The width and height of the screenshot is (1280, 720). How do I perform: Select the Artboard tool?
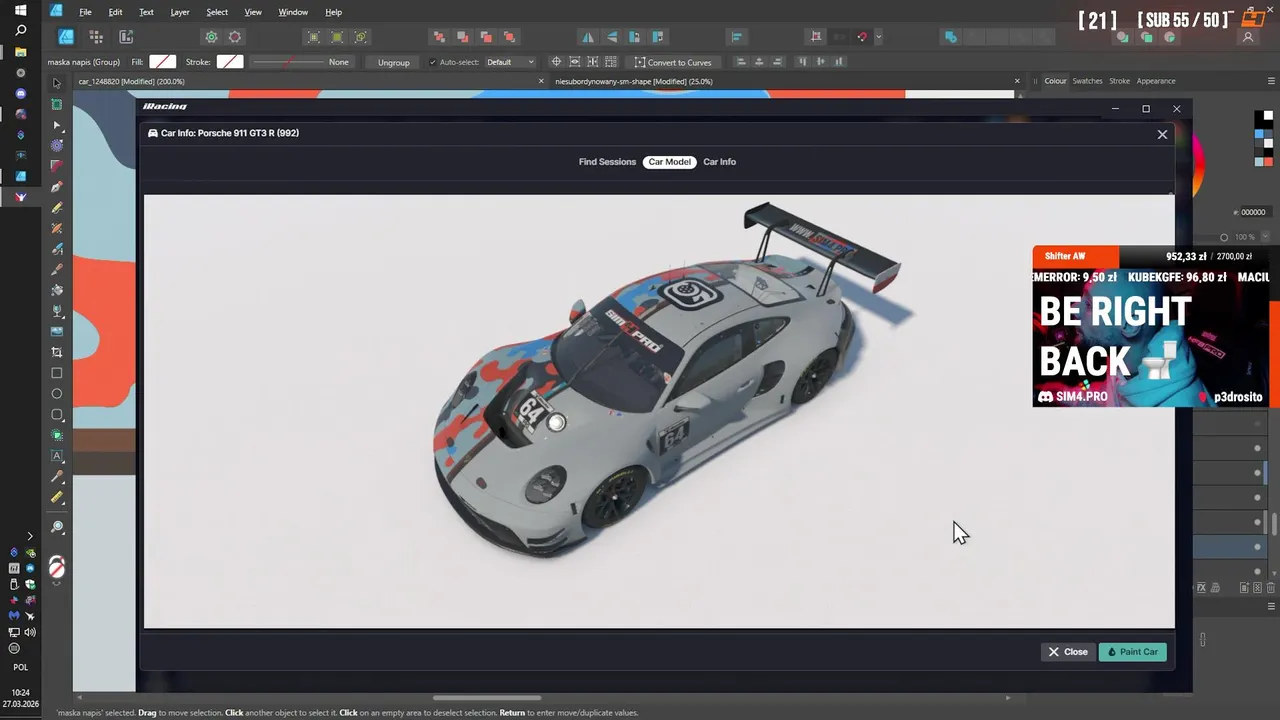coord(57,104)
